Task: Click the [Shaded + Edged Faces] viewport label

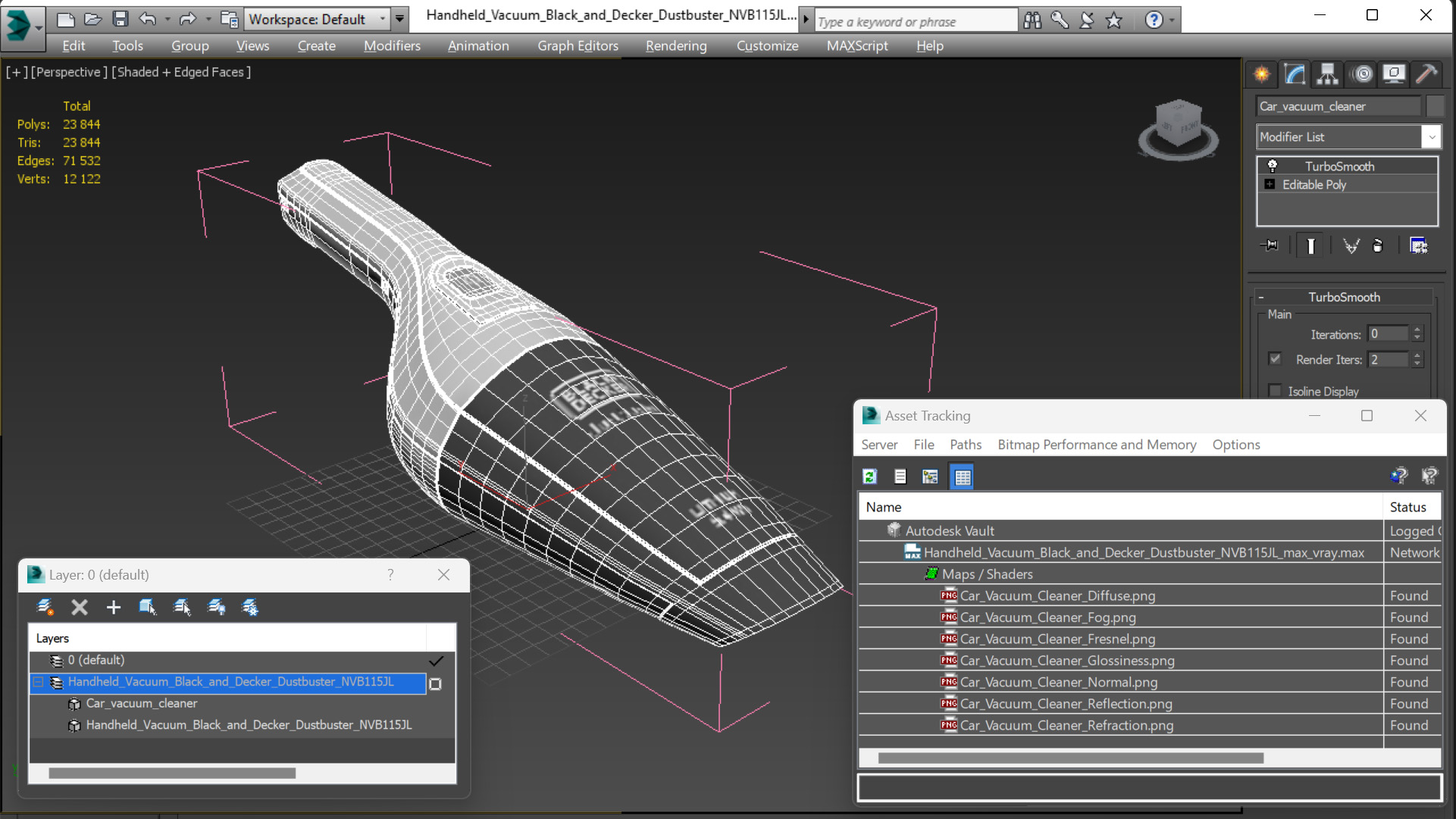Action: [181, 72]
